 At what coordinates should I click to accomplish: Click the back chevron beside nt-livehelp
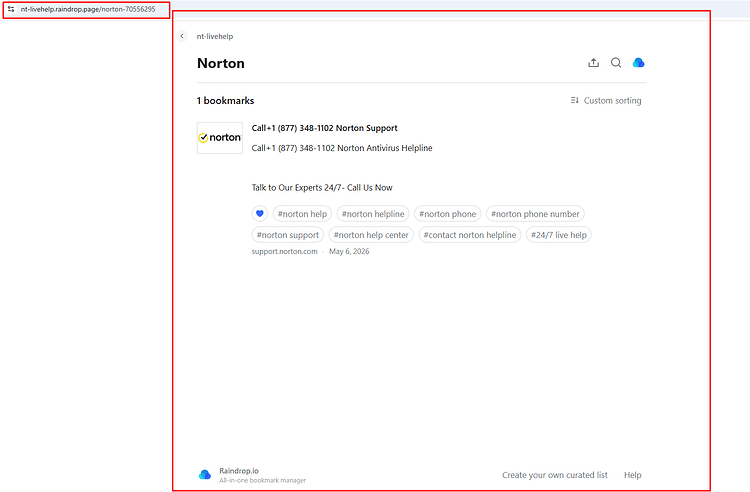click(x=182, y=36)
